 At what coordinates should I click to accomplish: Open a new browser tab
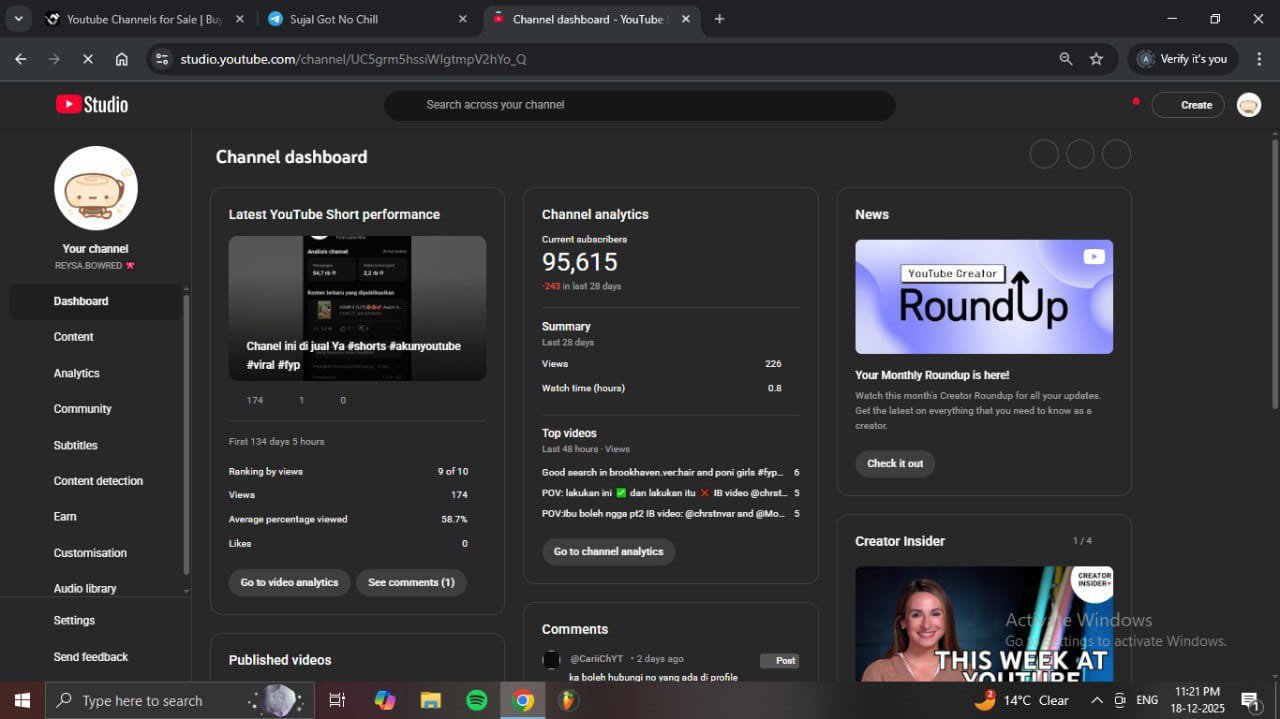719,19
